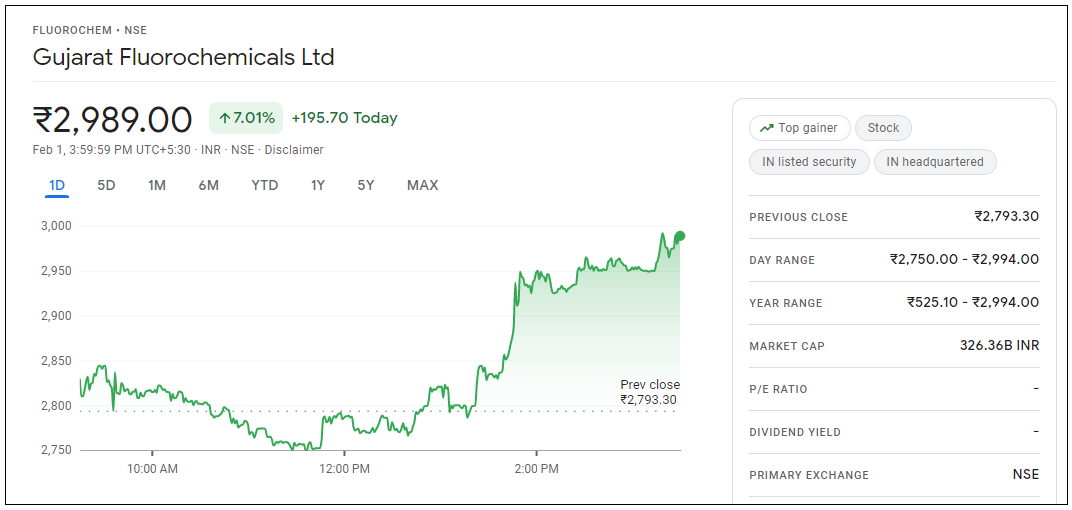Click the green up-arrow percent badge

point(246,118)
